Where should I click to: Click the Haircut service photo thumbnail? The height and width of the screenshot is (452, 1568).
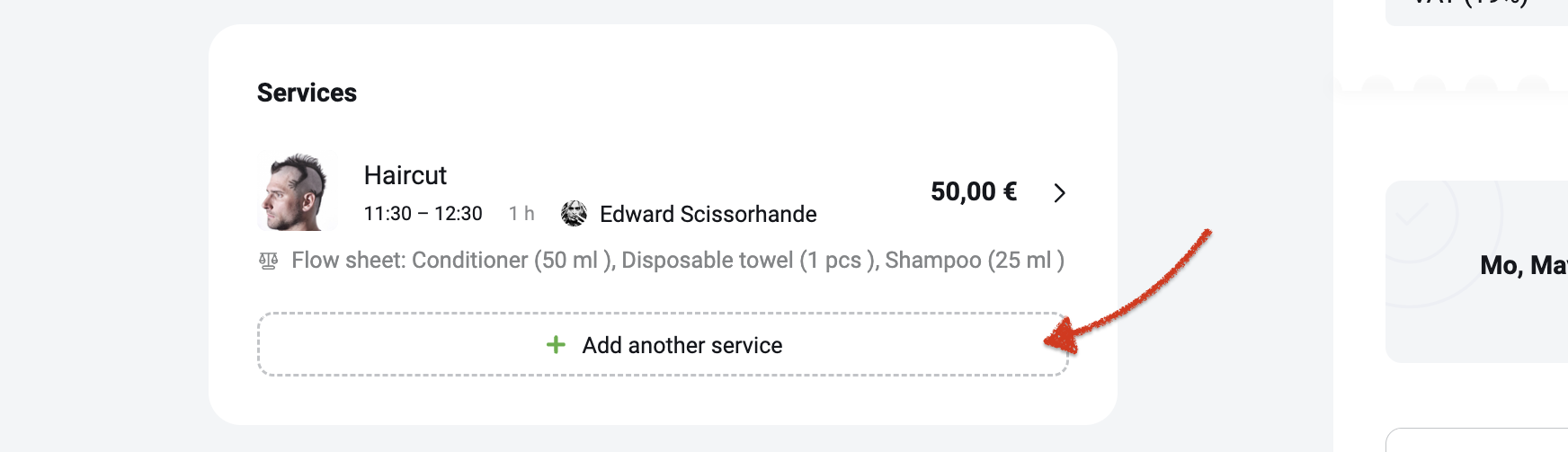tap(298, 191)
